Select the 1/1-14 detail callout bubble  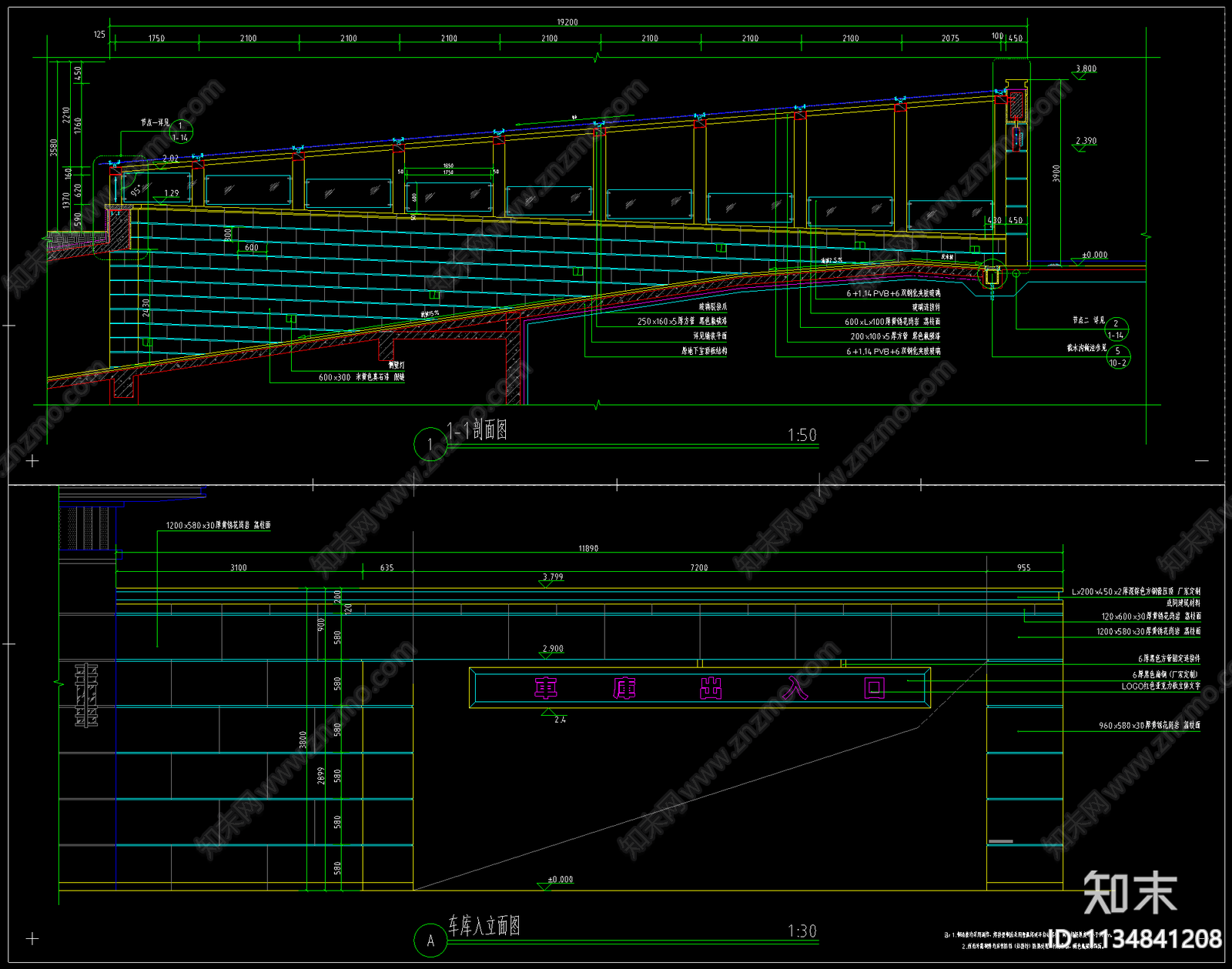[180, 132]
